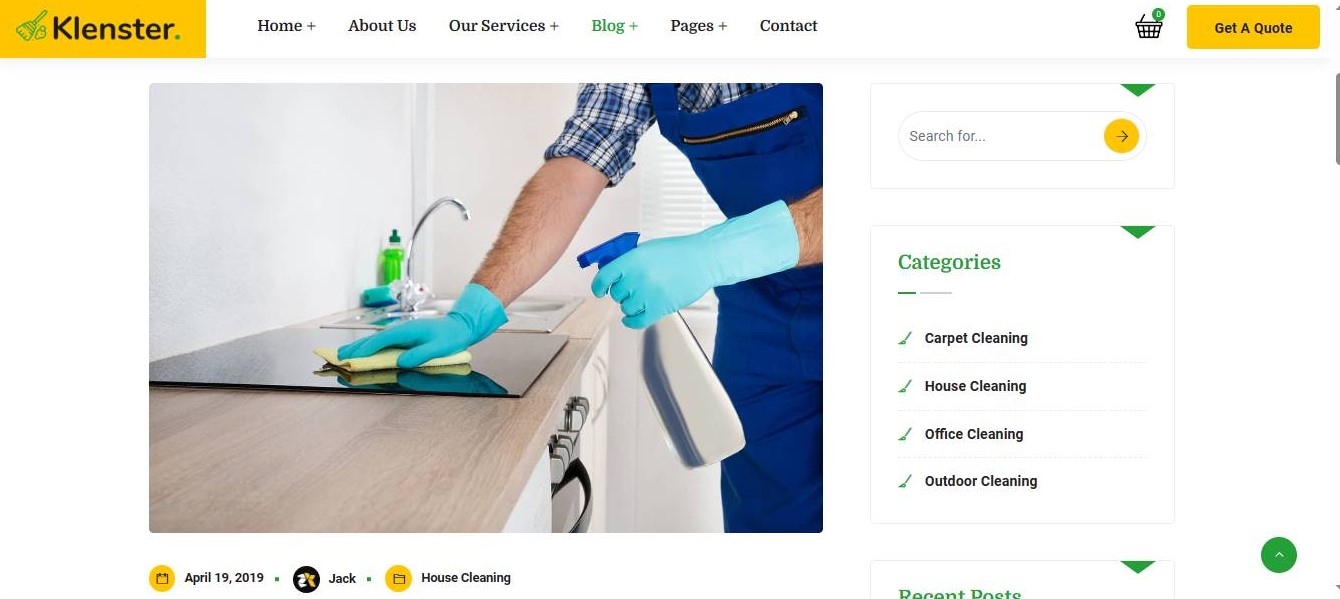Image resolution: width=1340 pixels, height=599 pixels.
Task: Expand the Home menu dropdown
Action: pyautogui.click(x=286, y=26)
